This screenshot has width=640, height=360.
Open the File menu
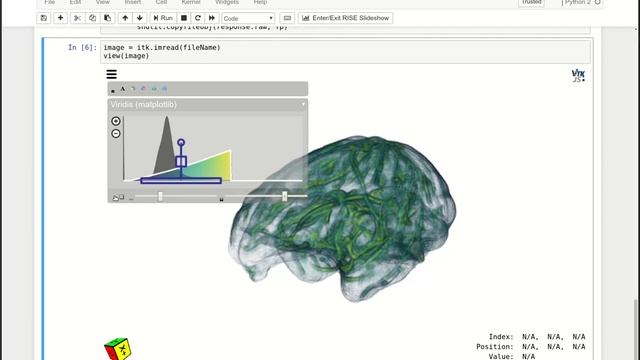tap(49, 2)
